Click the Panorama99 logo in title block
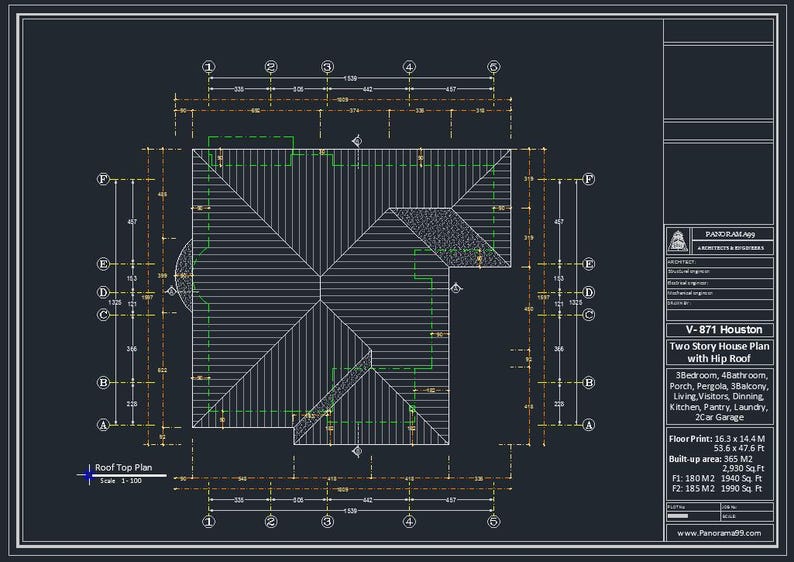The width and height of the screenshot is (794, 562). click(x=678, y=240)
